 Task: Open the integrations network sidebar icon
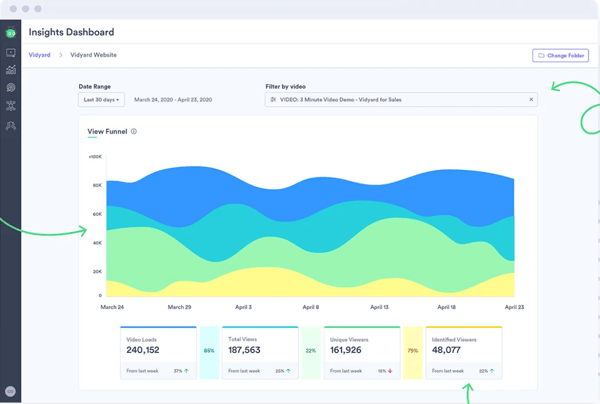11,106
